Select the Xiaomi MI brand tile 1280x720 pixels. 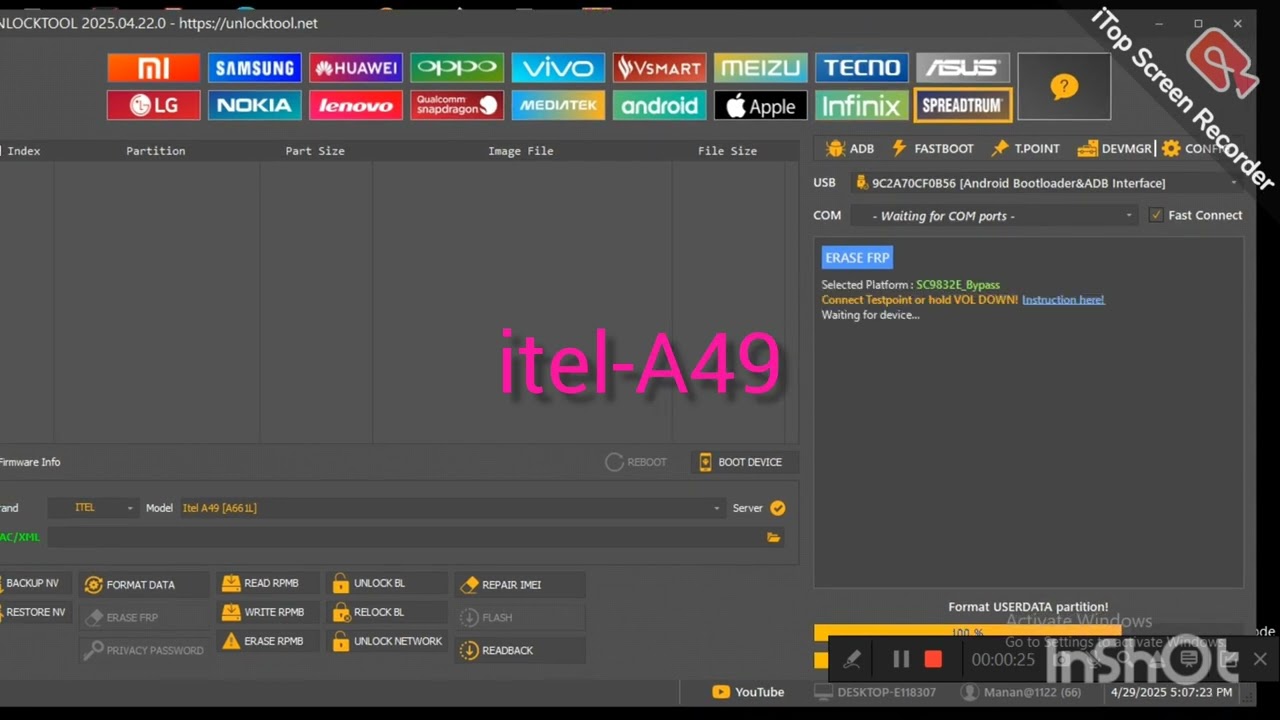click(153, 68)
